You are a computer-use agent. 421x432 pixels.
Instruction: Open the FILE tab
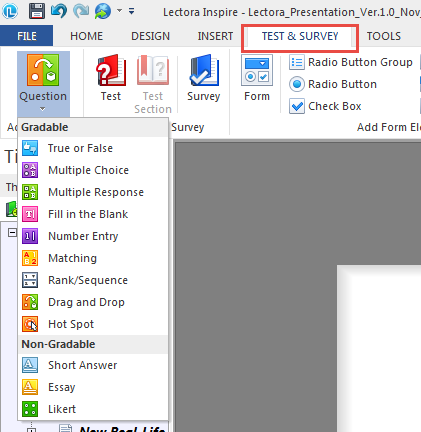pyautogui.click(x=27, y=36)
